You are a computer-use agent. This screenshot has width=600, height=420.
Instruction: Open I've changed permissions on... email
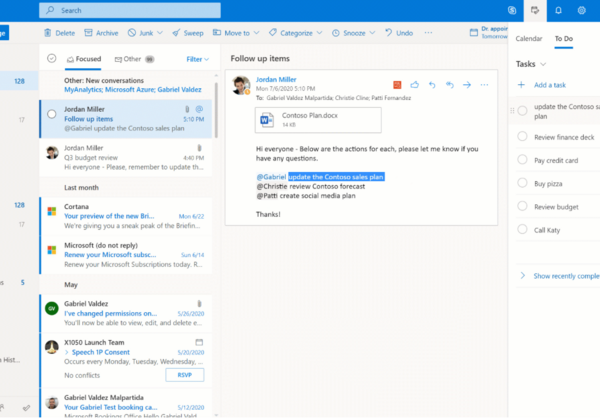[126, 313]
